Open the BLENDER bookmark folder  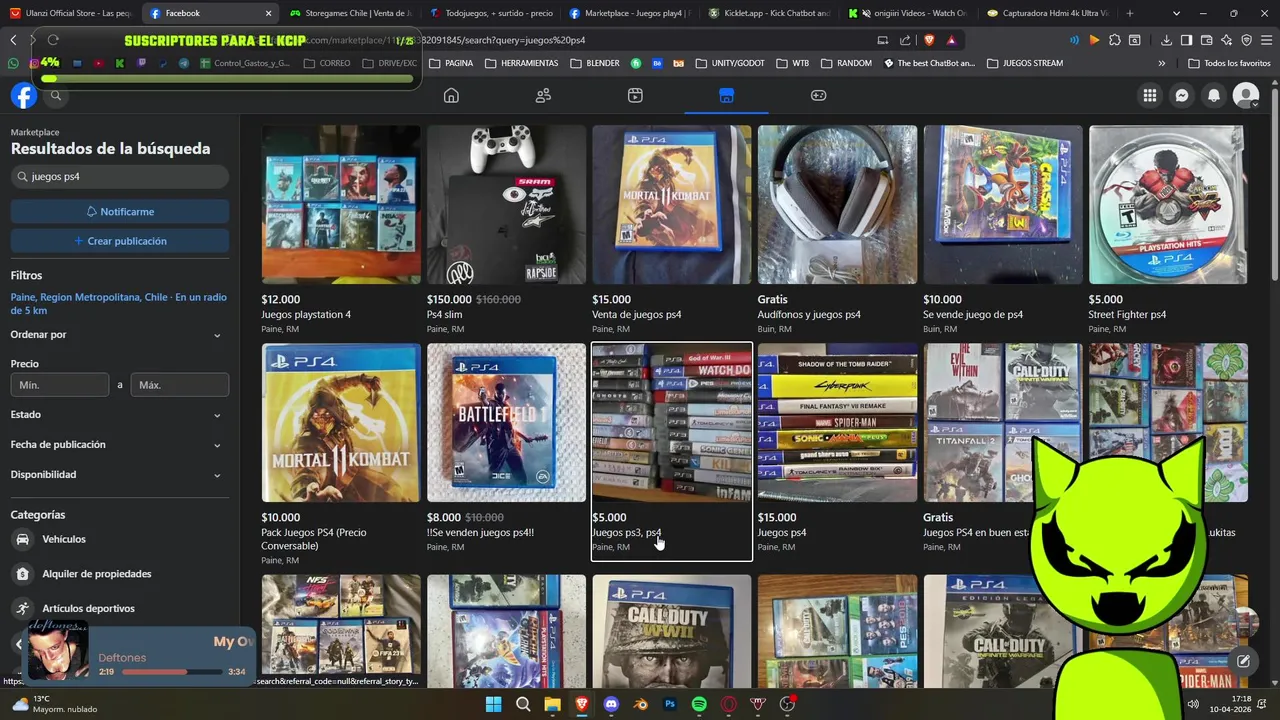coord(594,63)
